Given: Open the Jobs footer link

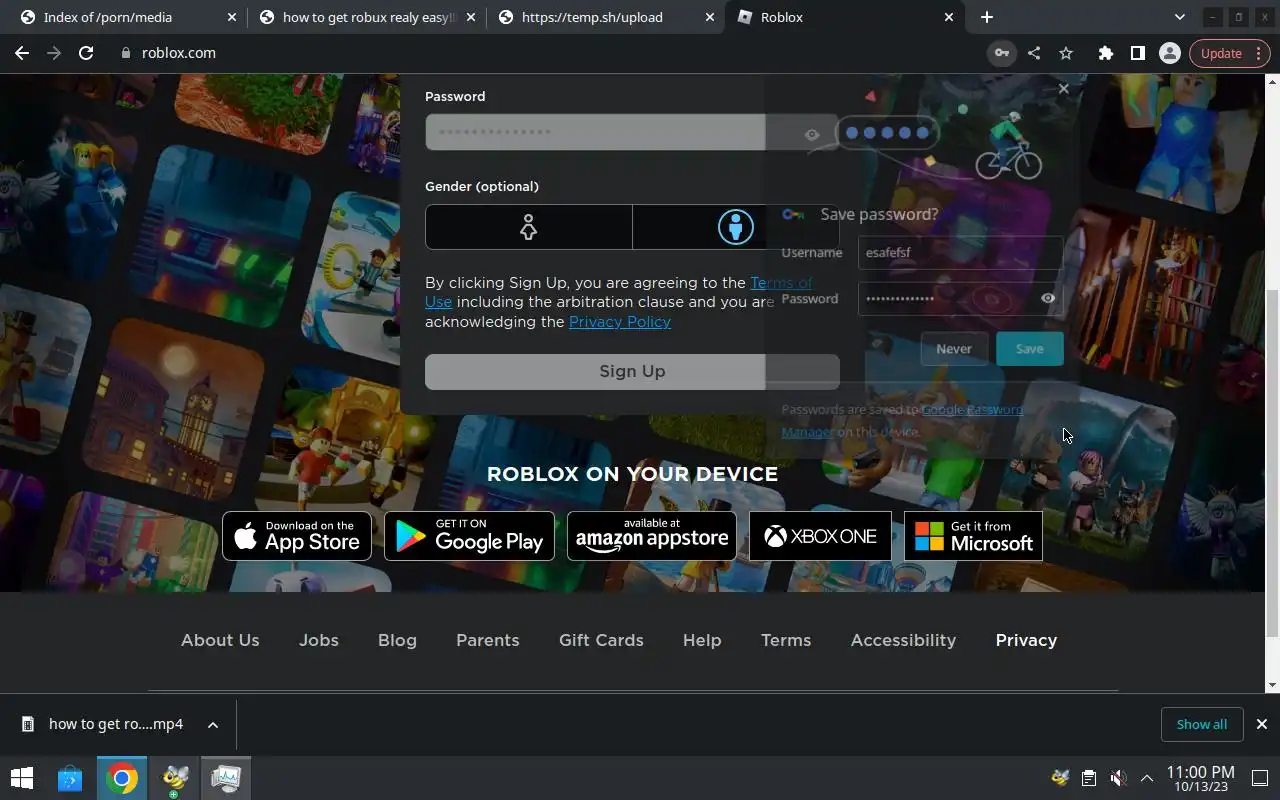Looking at the screenshot, I should coord(319,640).
